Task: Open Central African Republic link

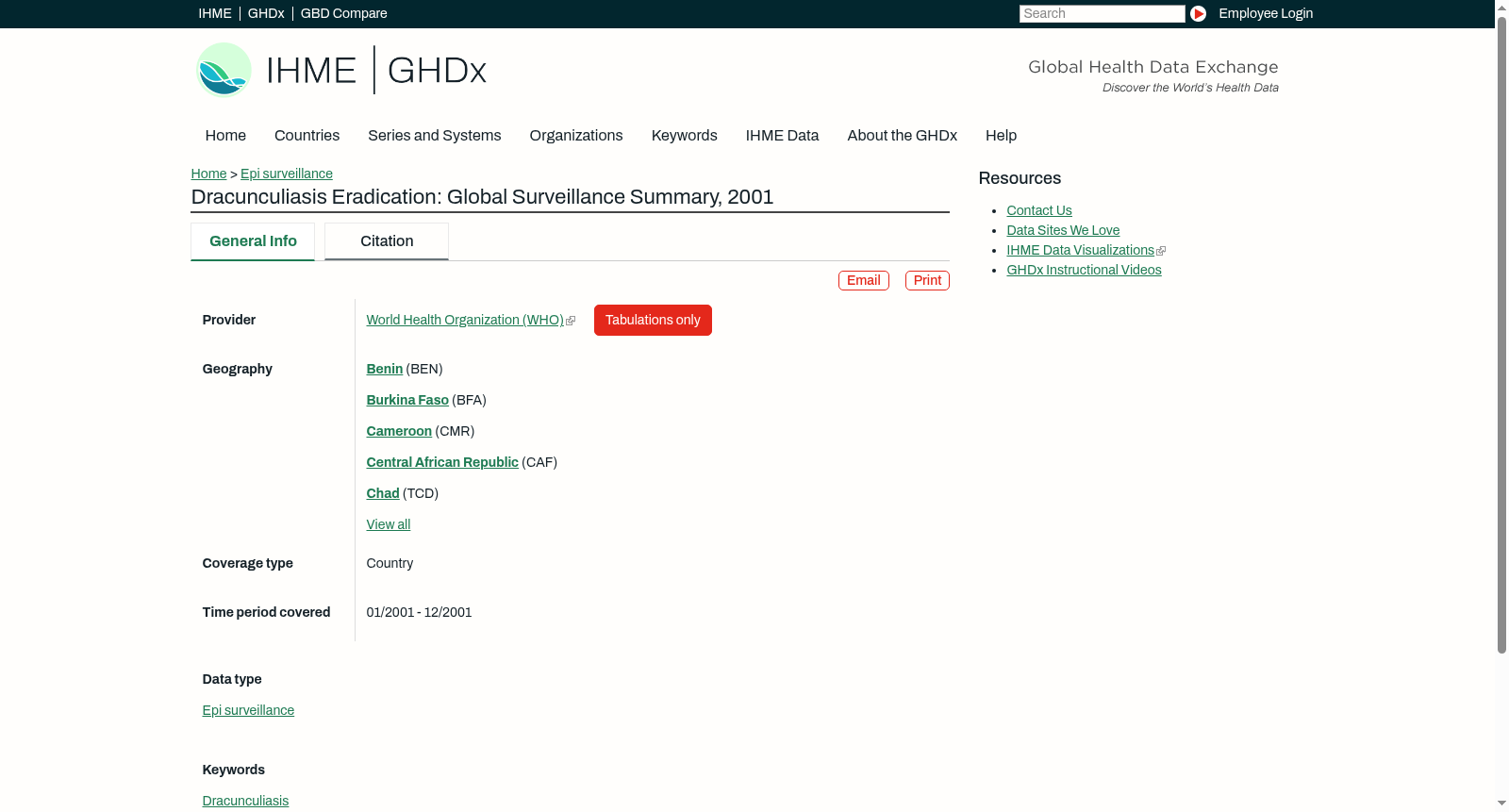Action: point(442,462)
